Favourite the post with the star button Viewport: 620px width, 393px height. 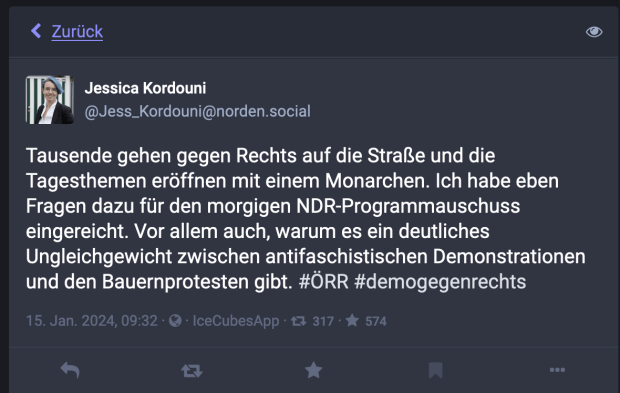tap(314, 370)
